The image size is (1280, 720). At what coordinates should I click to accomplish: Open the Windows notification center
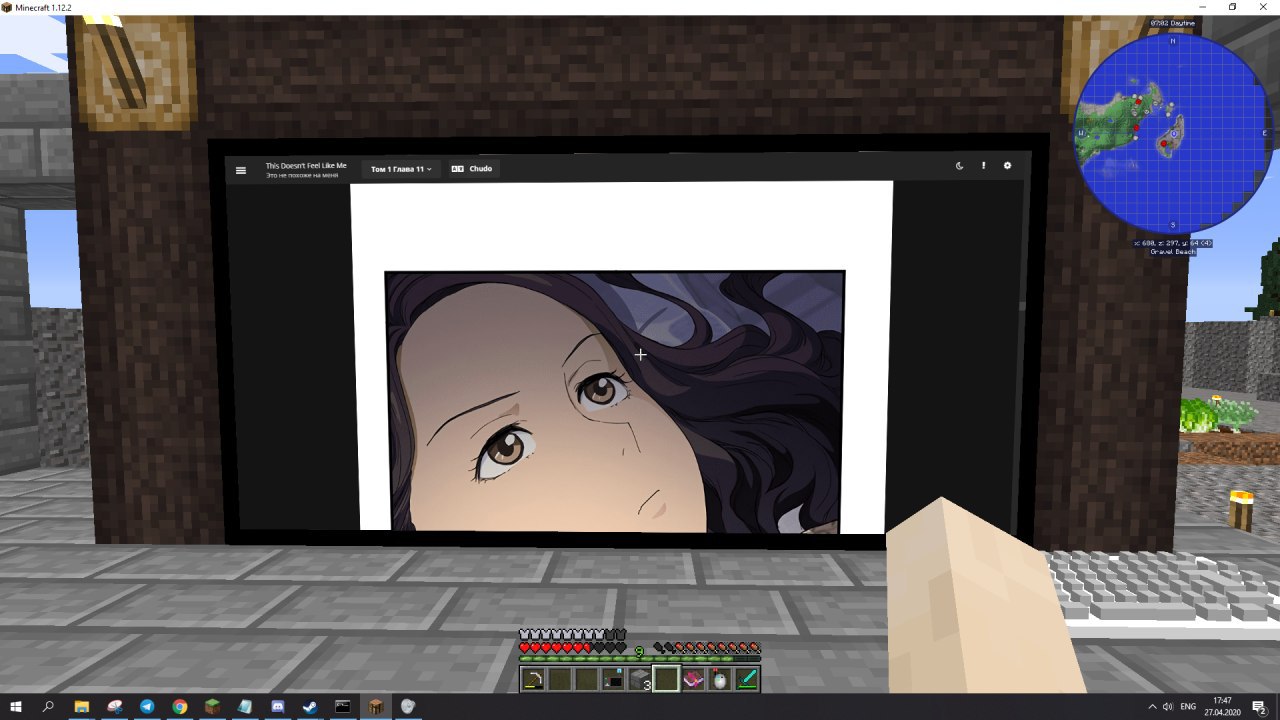click(1260, 707)
